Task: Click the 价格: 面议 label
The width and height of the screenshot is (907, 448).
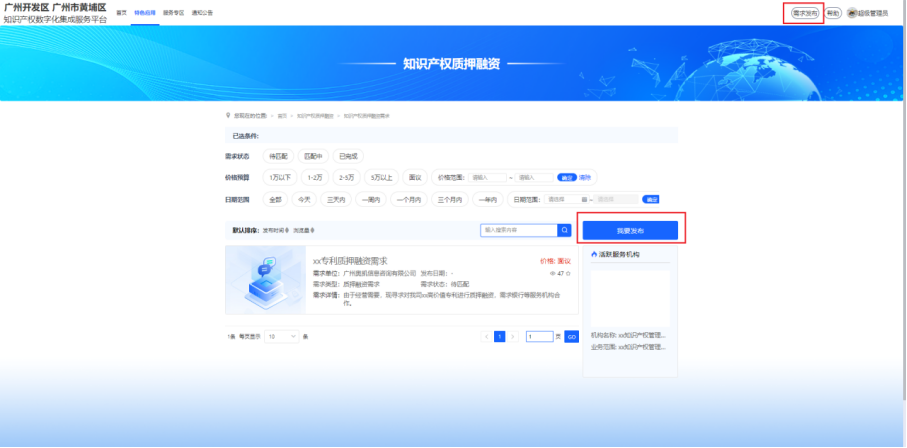Action: point(555,261)
